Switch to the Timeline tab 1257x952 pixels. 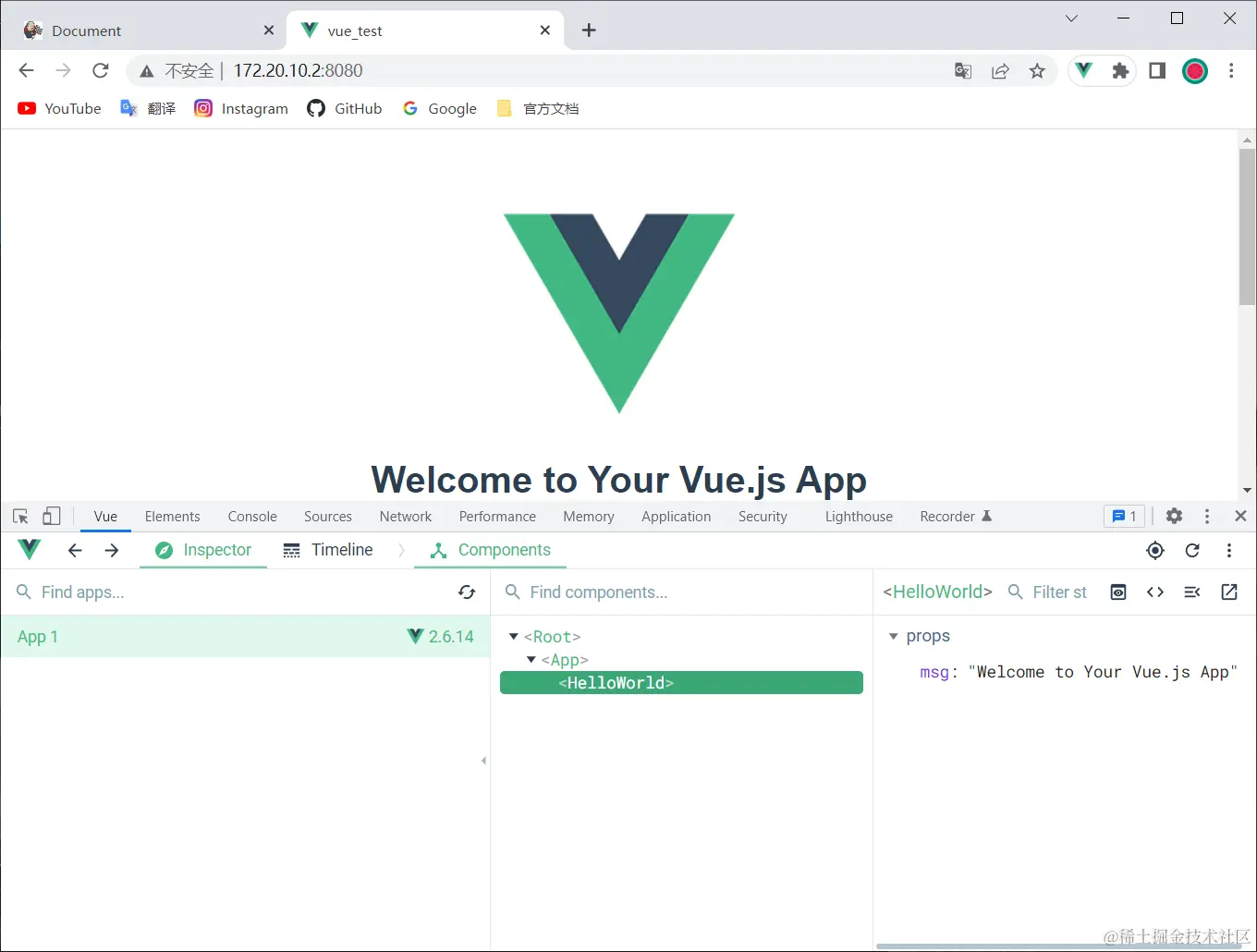pos(328,550)
